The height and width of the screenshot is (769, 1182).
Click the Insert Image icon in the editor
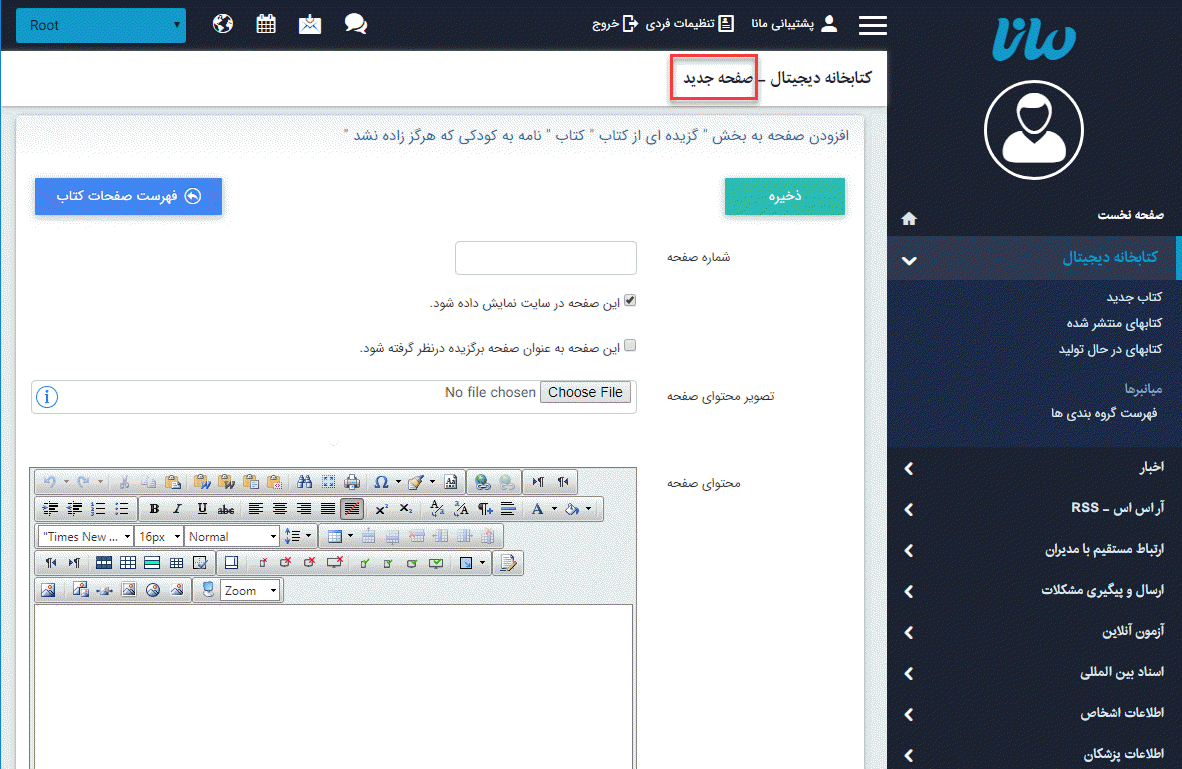(x=47, y=590)
